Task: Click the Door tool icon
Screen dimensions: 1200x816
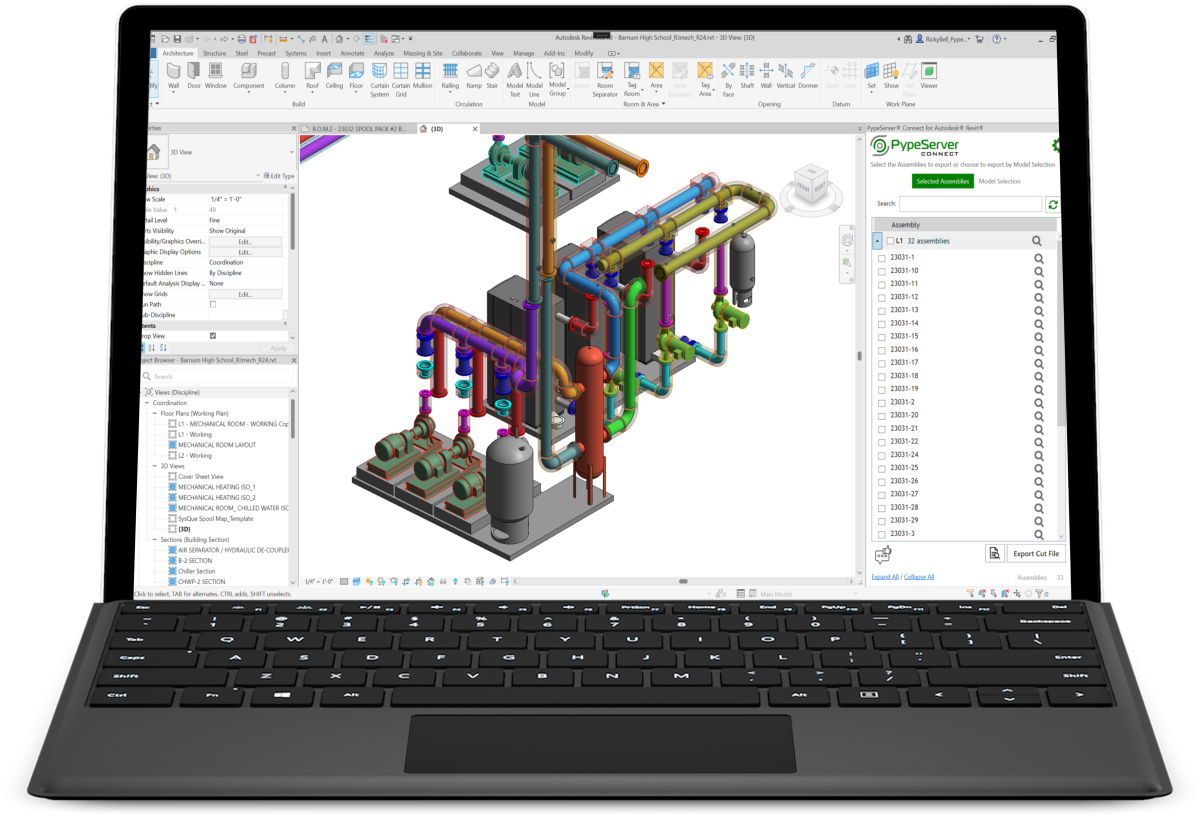Action: click(x=194, y=74)
